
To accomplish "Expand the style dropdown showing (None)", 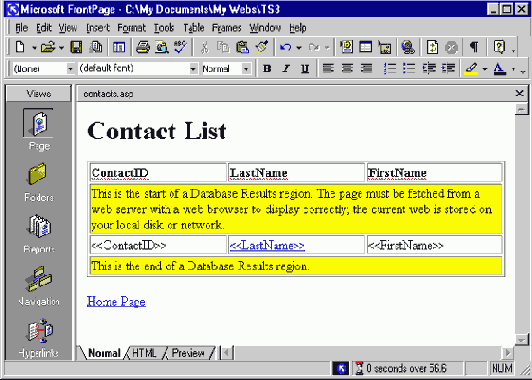I will point(70,69).
